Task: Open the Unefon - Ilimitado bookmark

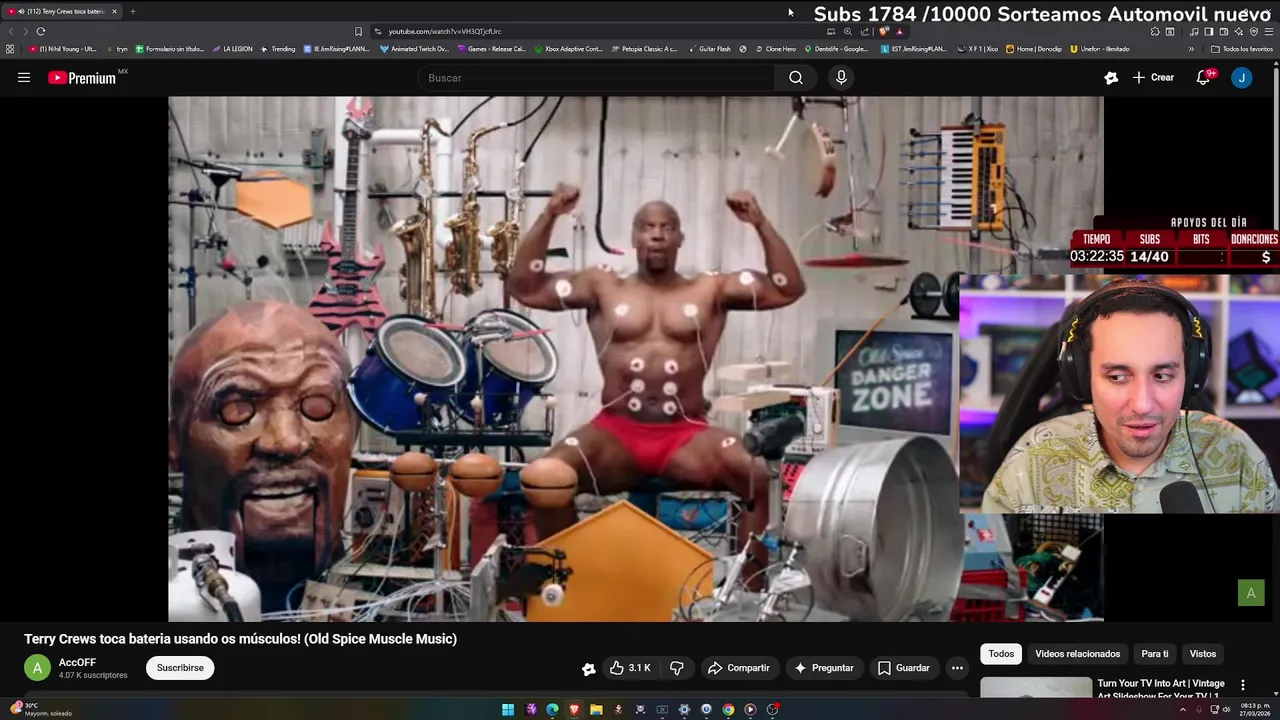Action: tap(1099, 48)
